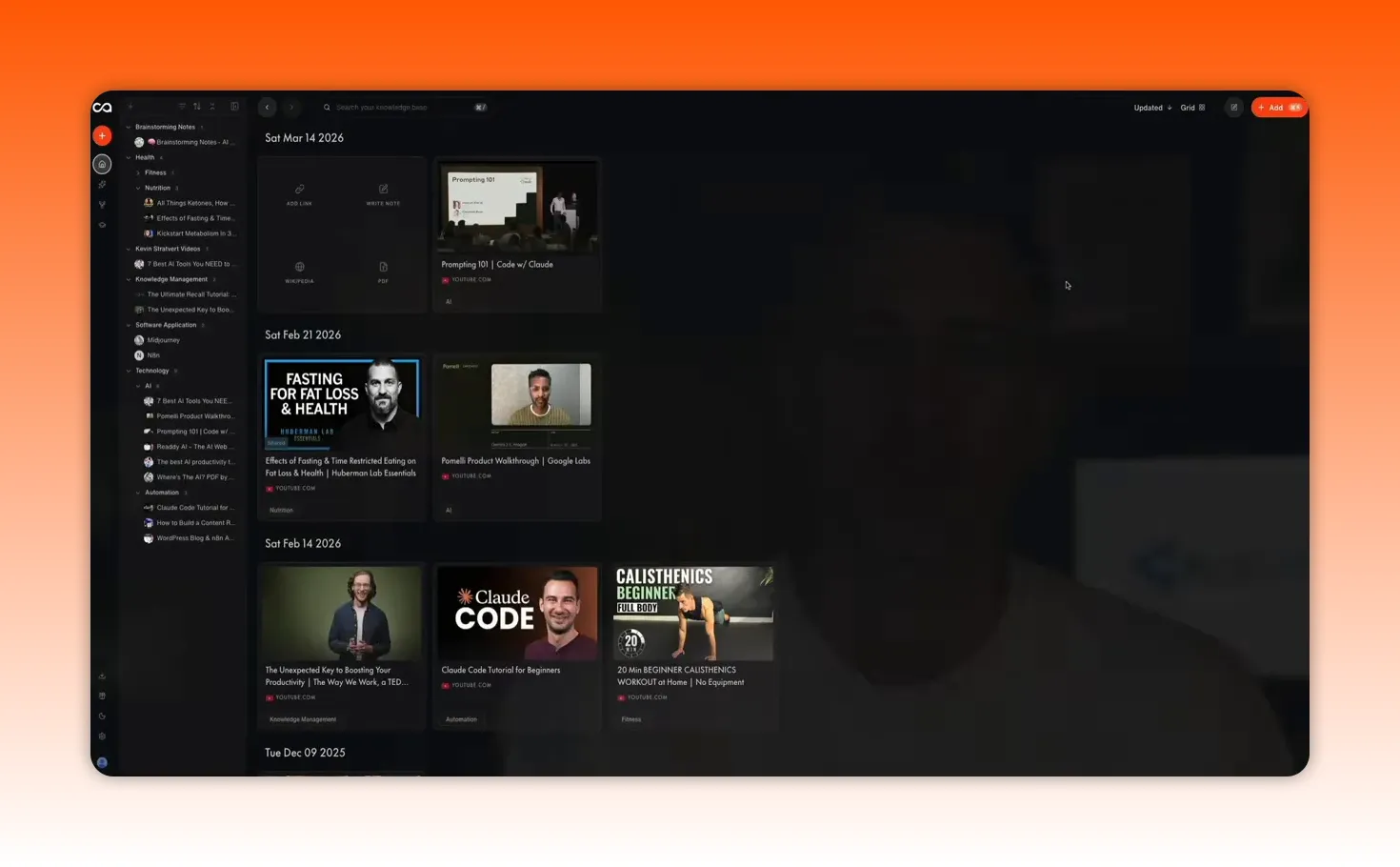This screenshot has height=867, width=1400.
Task: Open 'Kickstart Metabolism In 3' tree item
Action: click(x=189, y=233)
